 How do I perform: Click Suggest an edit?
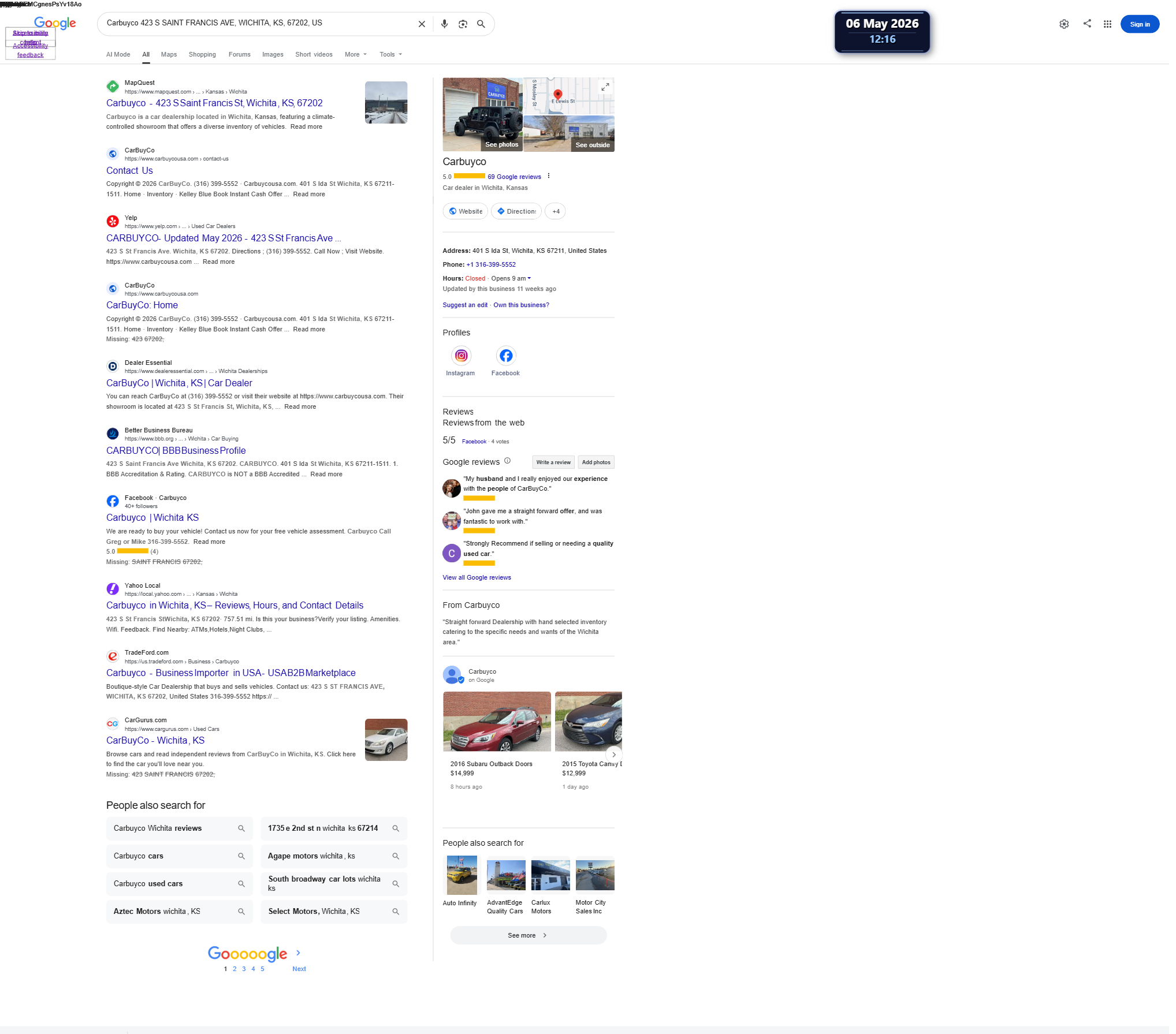click(x=465, y=305)
